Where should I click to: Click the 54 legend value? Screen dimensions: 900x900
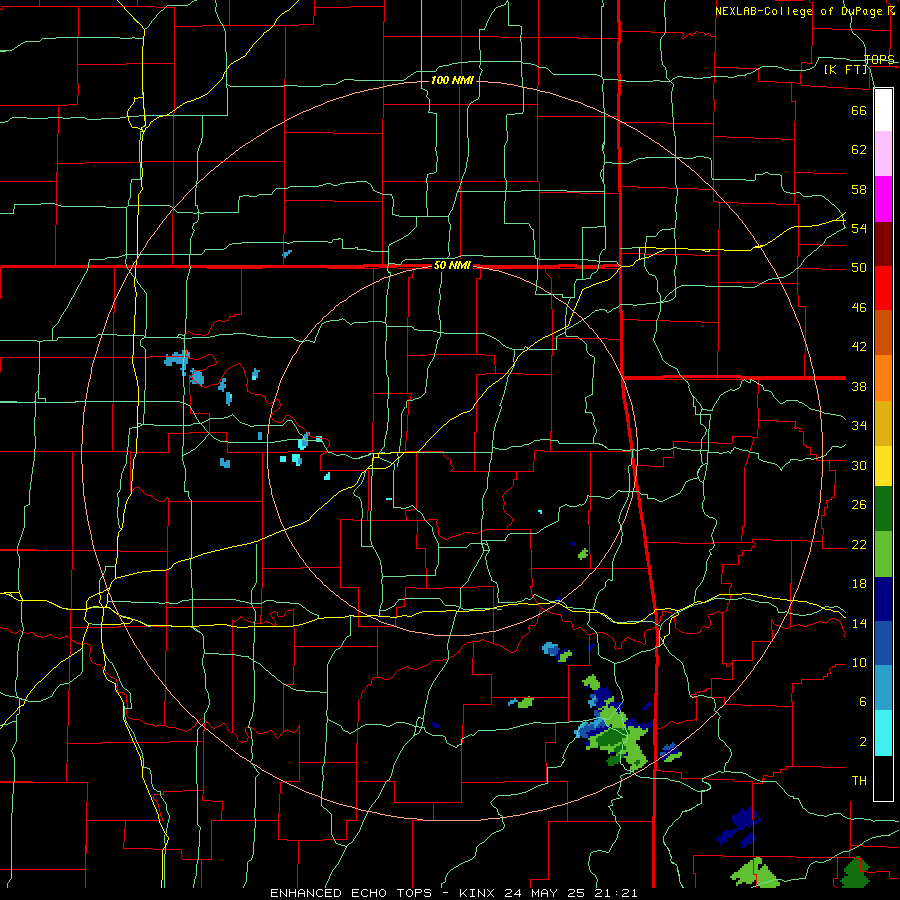pos(859,228)
